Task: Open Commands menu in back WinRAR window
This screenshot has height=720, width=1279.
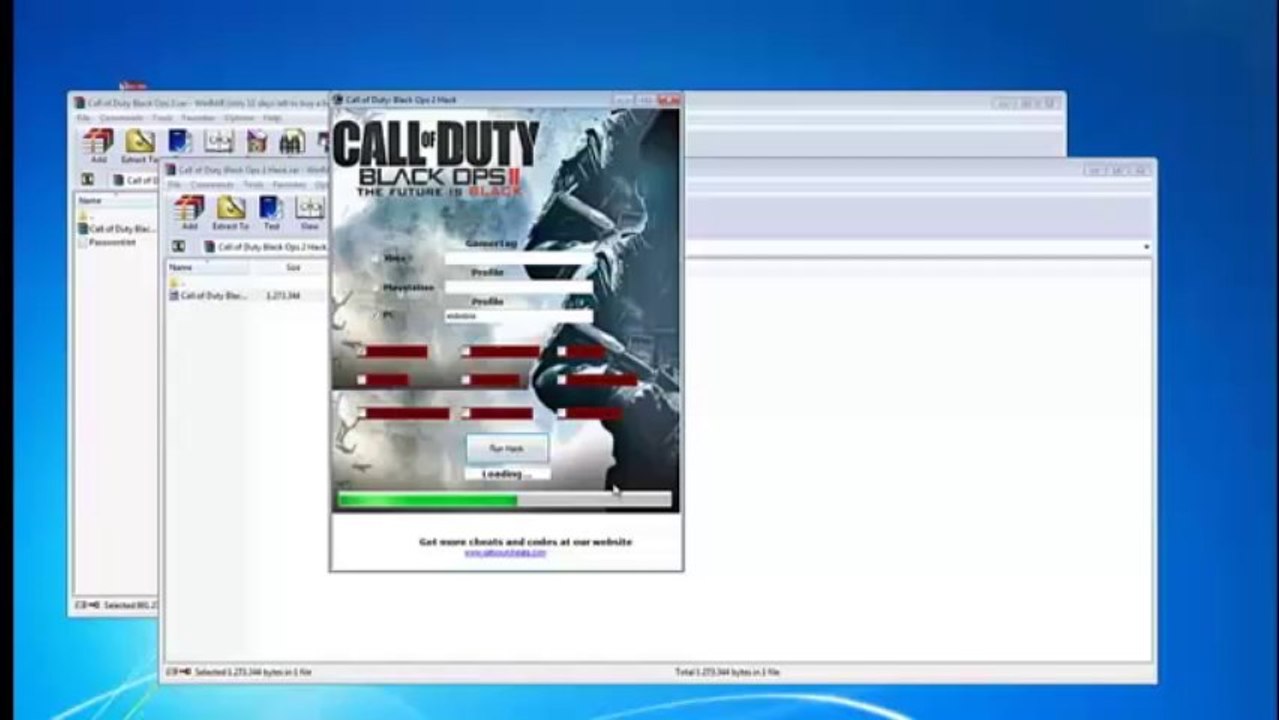Action: [x=121, y=118]
